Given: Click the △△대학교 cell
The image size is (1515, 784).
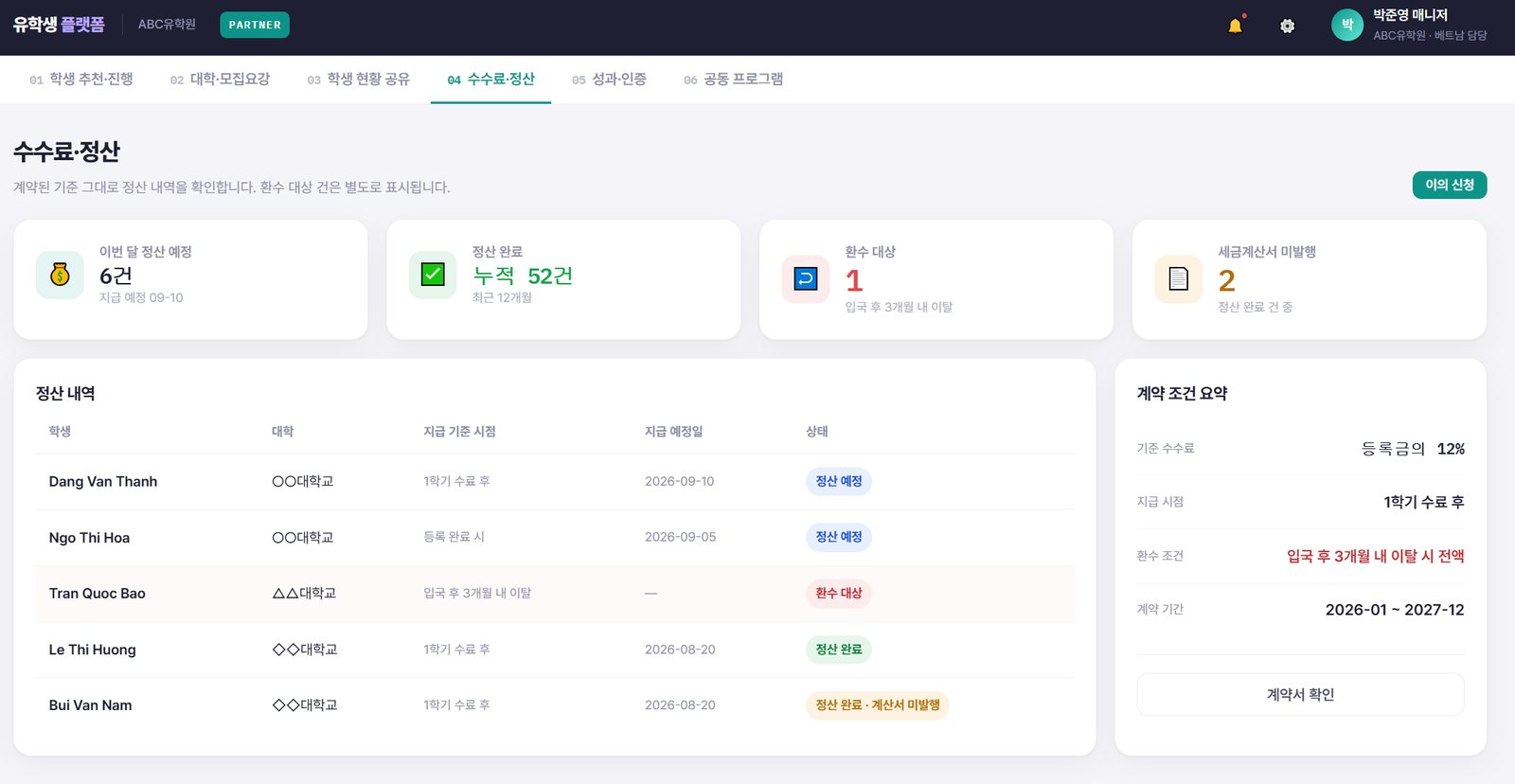Looking at the screenshot, I should 304,593.
